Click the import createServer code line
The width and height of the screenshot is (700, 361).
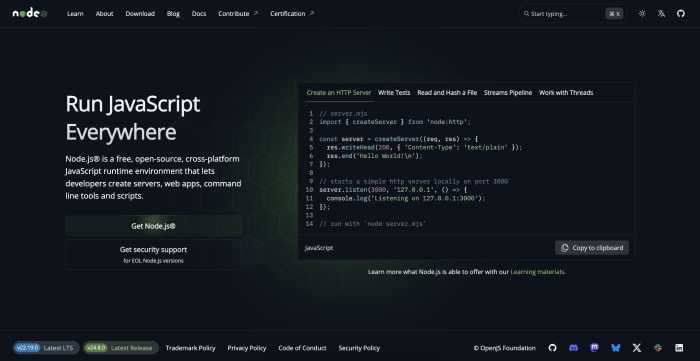pyautogui.click(x=395, y=122)
